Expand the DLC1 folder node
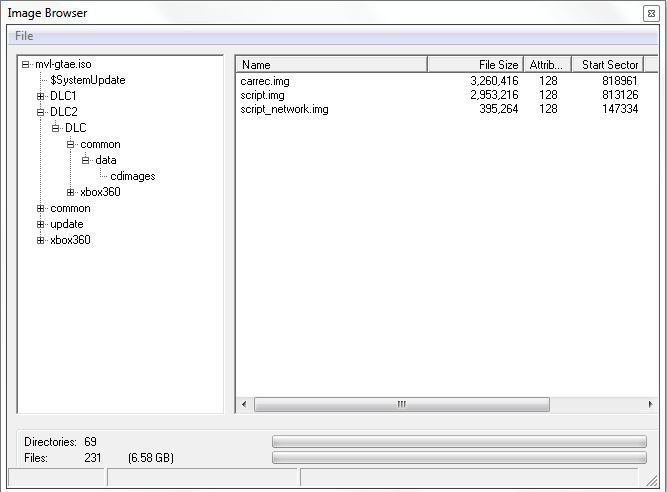This screenshot has height=492, width=667. [x=40, y=97]
